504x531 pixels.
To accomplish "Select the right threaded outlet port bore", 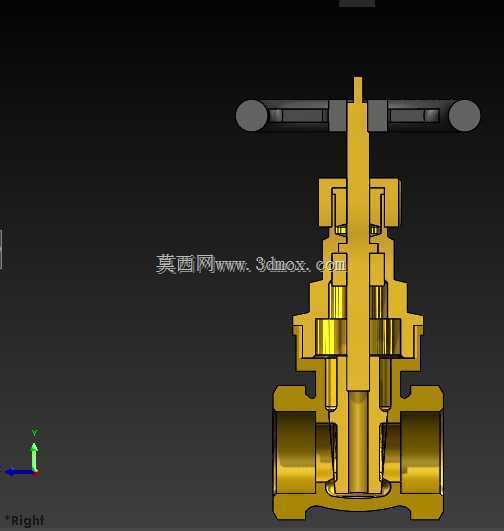I will 422,452.
